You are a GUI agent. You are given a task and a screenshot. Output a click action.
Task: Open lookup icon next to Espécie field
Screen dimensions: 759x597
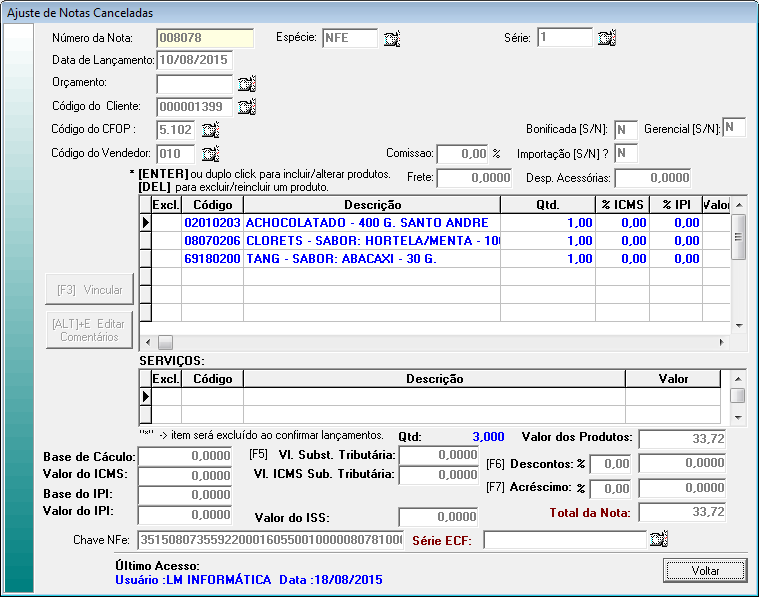(x=392, y=39)
